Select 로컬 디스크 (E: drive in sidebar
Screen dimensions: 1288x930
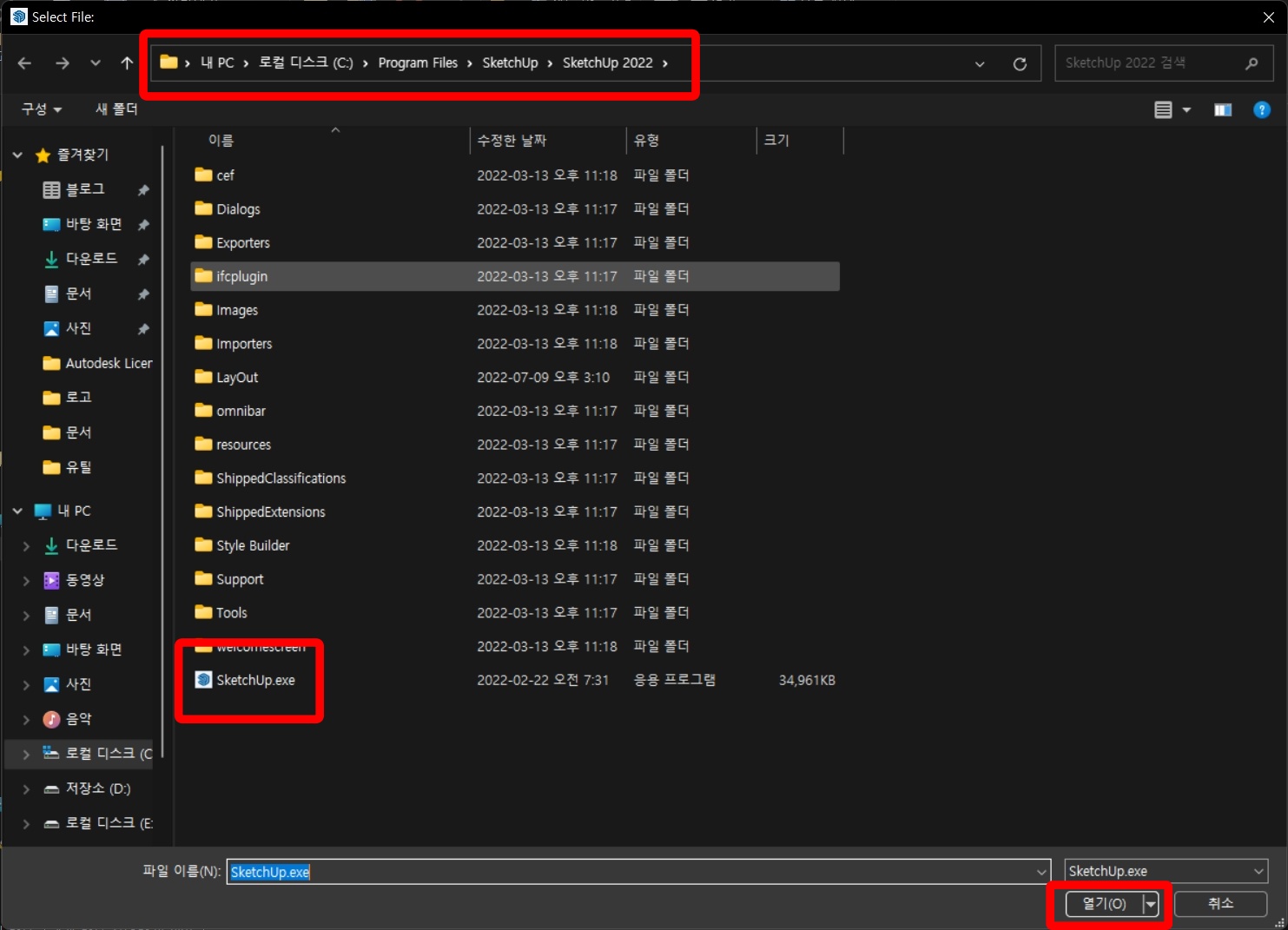tap(99, 823)
